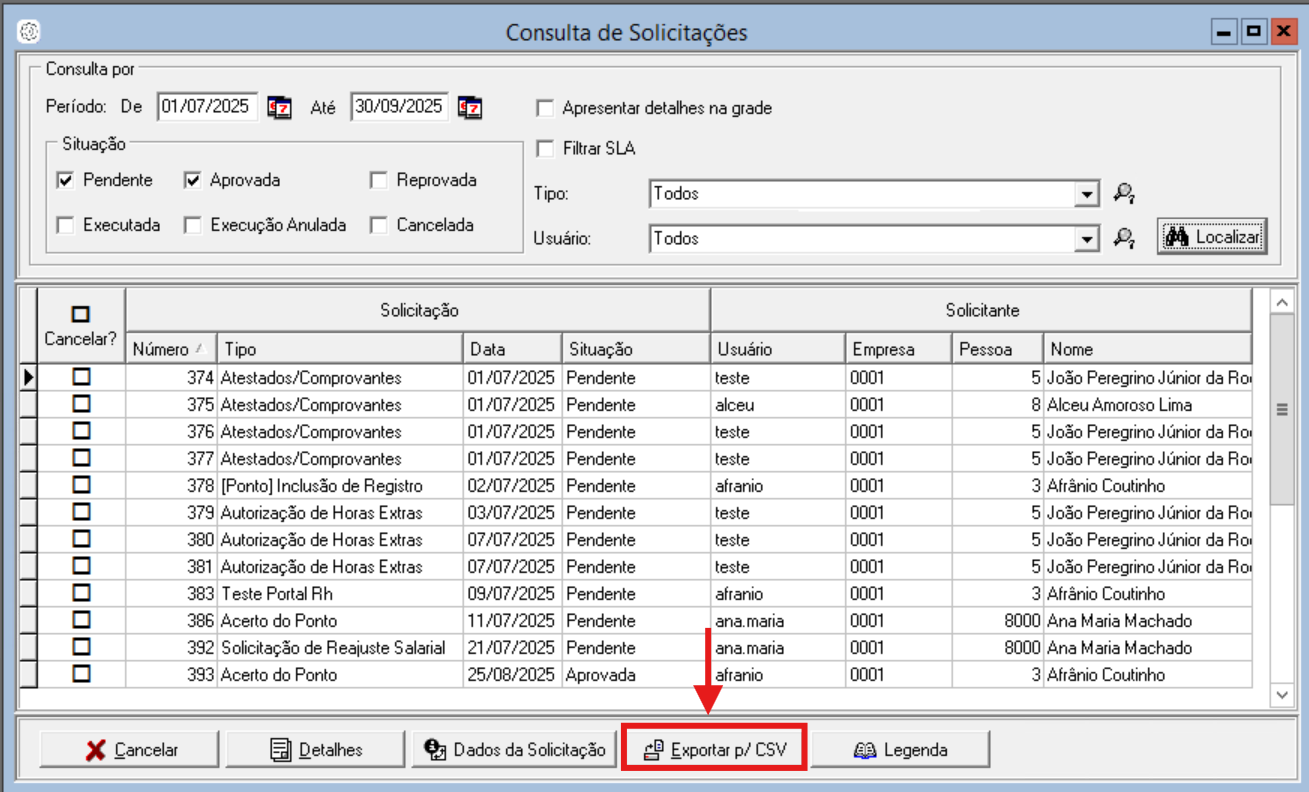Image resolution: width=1309 pixels, height=792 pixels.
Task: Export the results with Exportar p/ CSV
Action: pyautogui.click(x=714, y=750)
